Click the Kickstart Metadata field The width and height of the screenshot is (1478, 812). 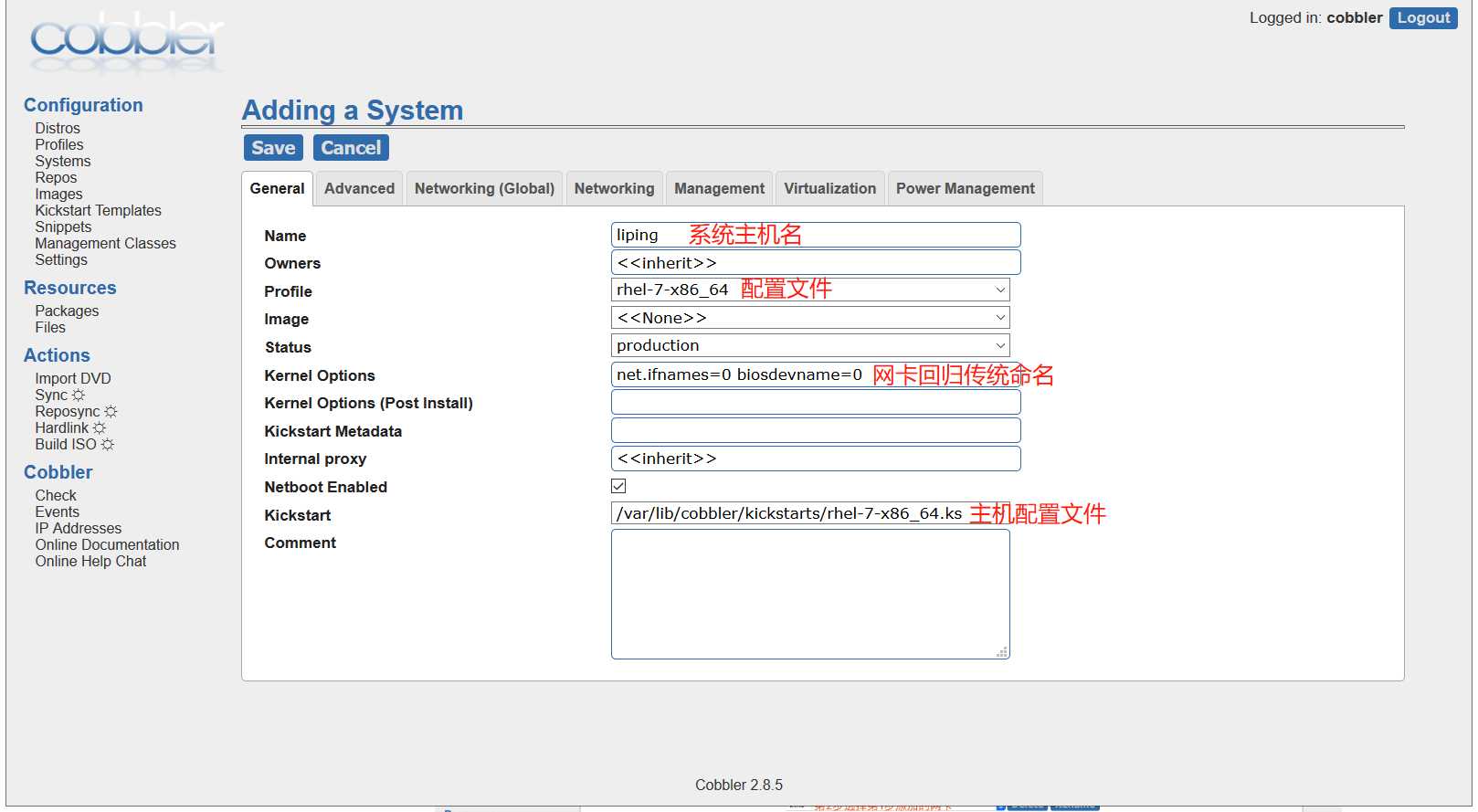pos(816,430)
